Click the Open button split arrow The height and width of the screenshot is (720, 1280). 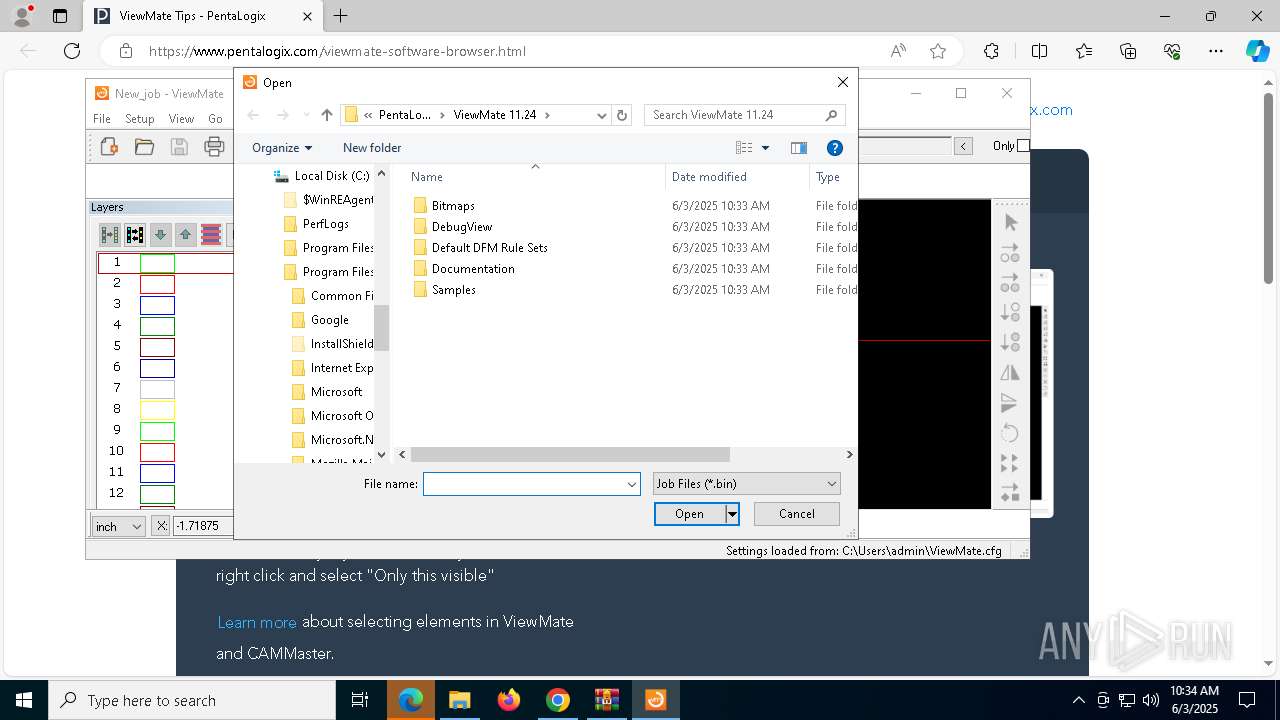coord(732,514)
